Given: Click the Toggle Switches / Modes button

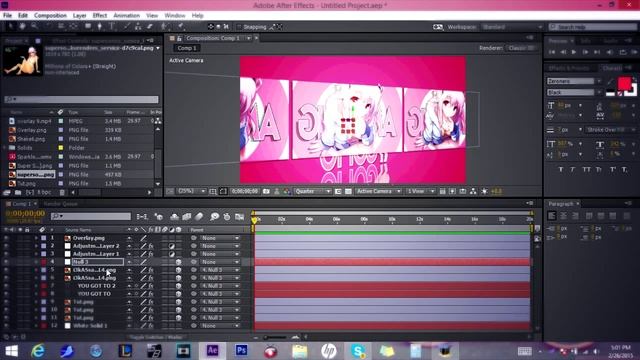Looking at the screenshot, I should click(x=157, y=337).
